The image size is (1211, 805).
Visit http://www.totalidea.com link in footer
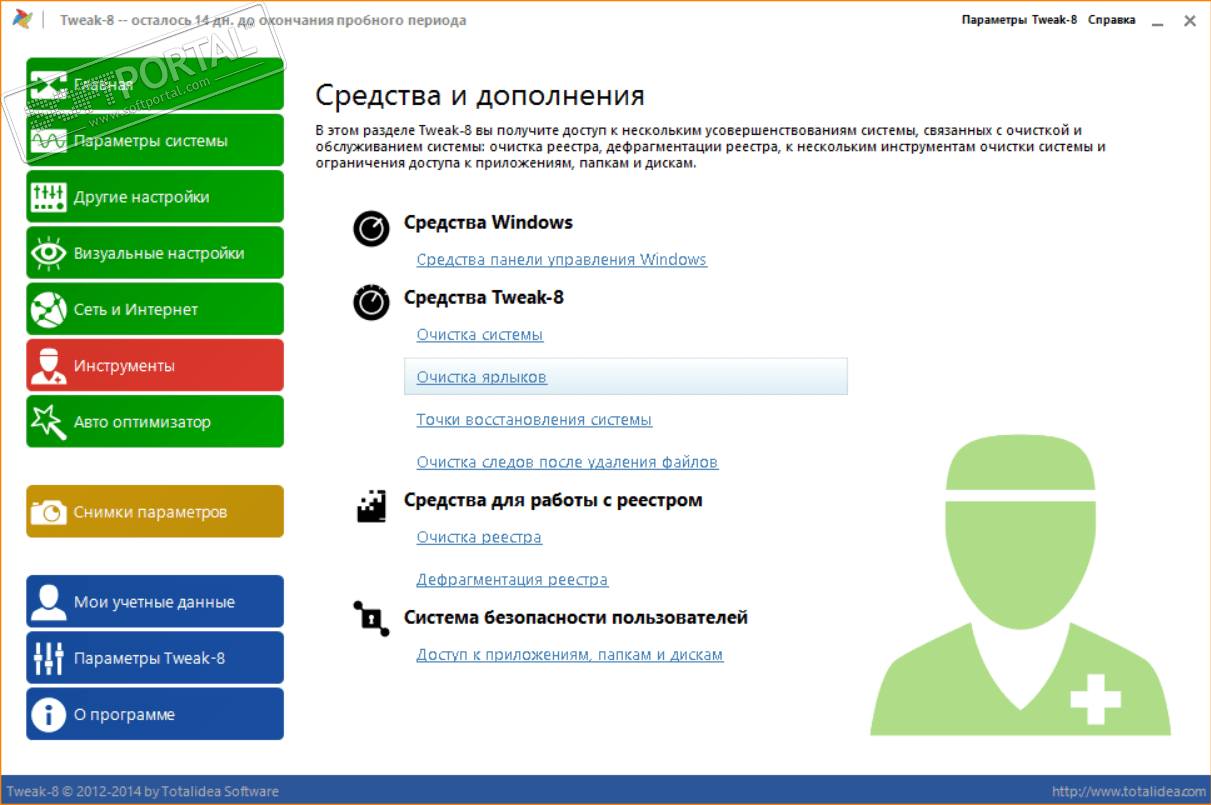click(1127, 791)
